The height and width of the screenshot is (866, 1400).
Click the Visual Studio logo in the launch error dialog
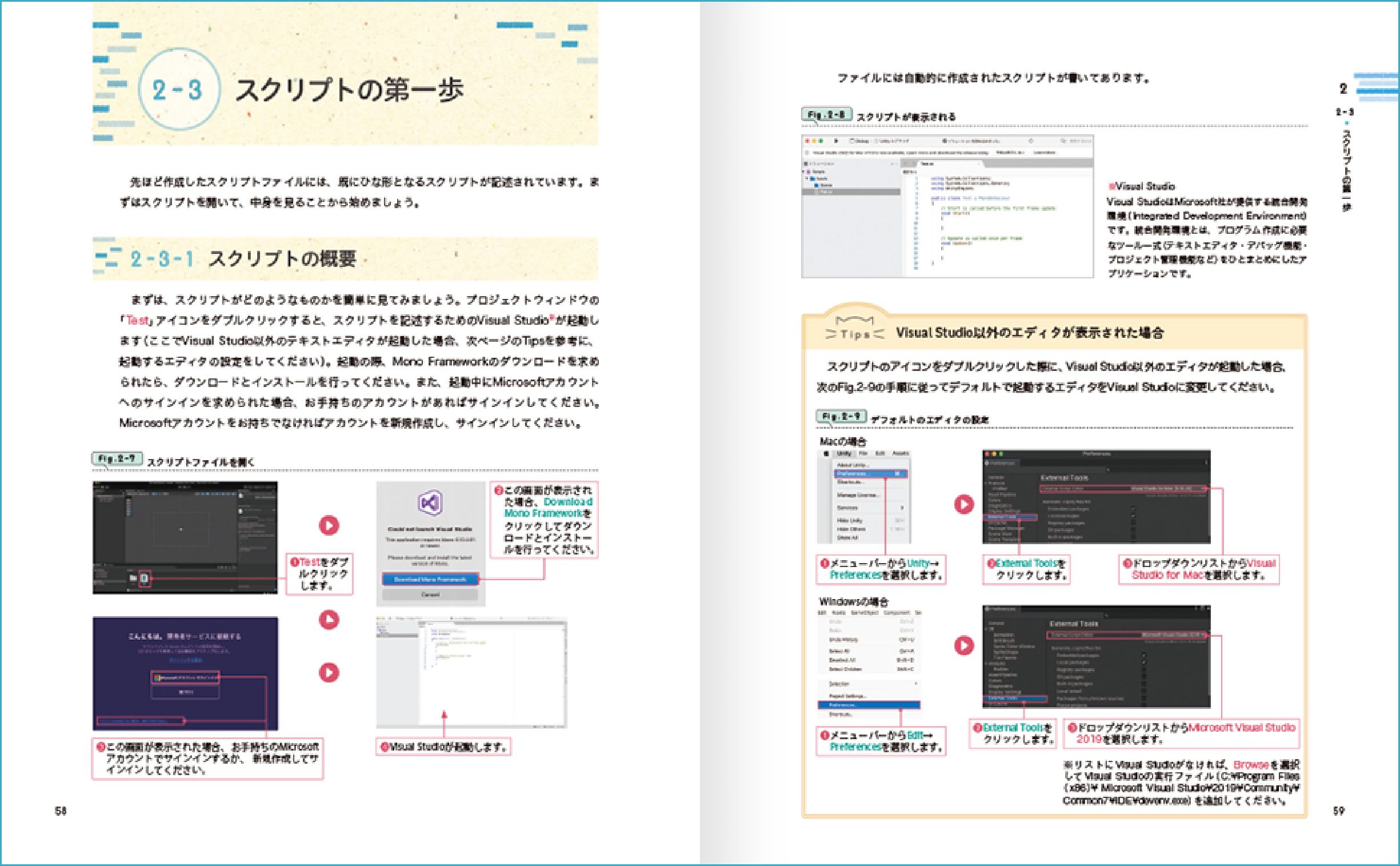pyautogui.click(x=430, y=502)
